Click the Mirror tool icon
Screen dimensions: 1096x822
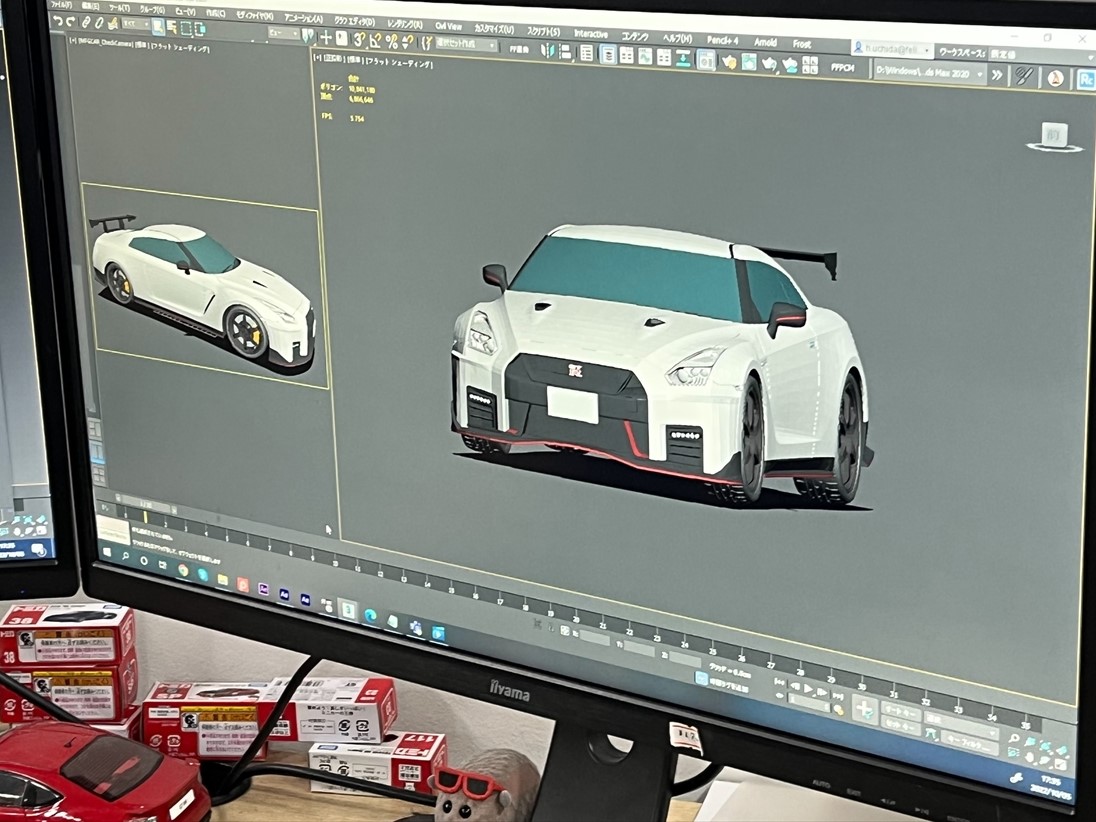547,50
